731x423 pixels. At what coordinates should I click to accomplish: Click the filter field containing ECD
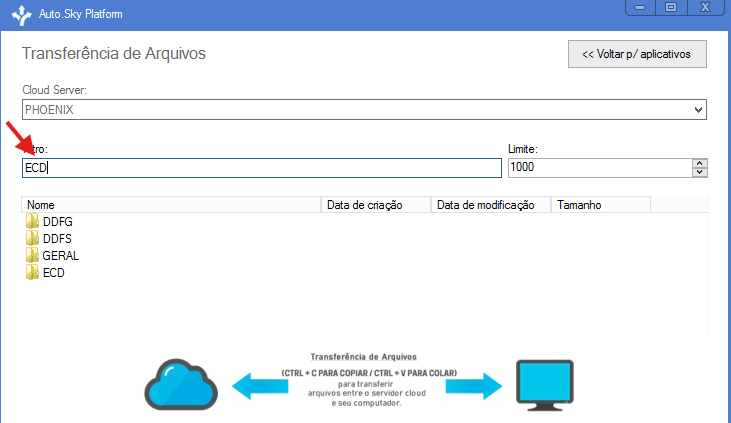[x=262, y=168]
